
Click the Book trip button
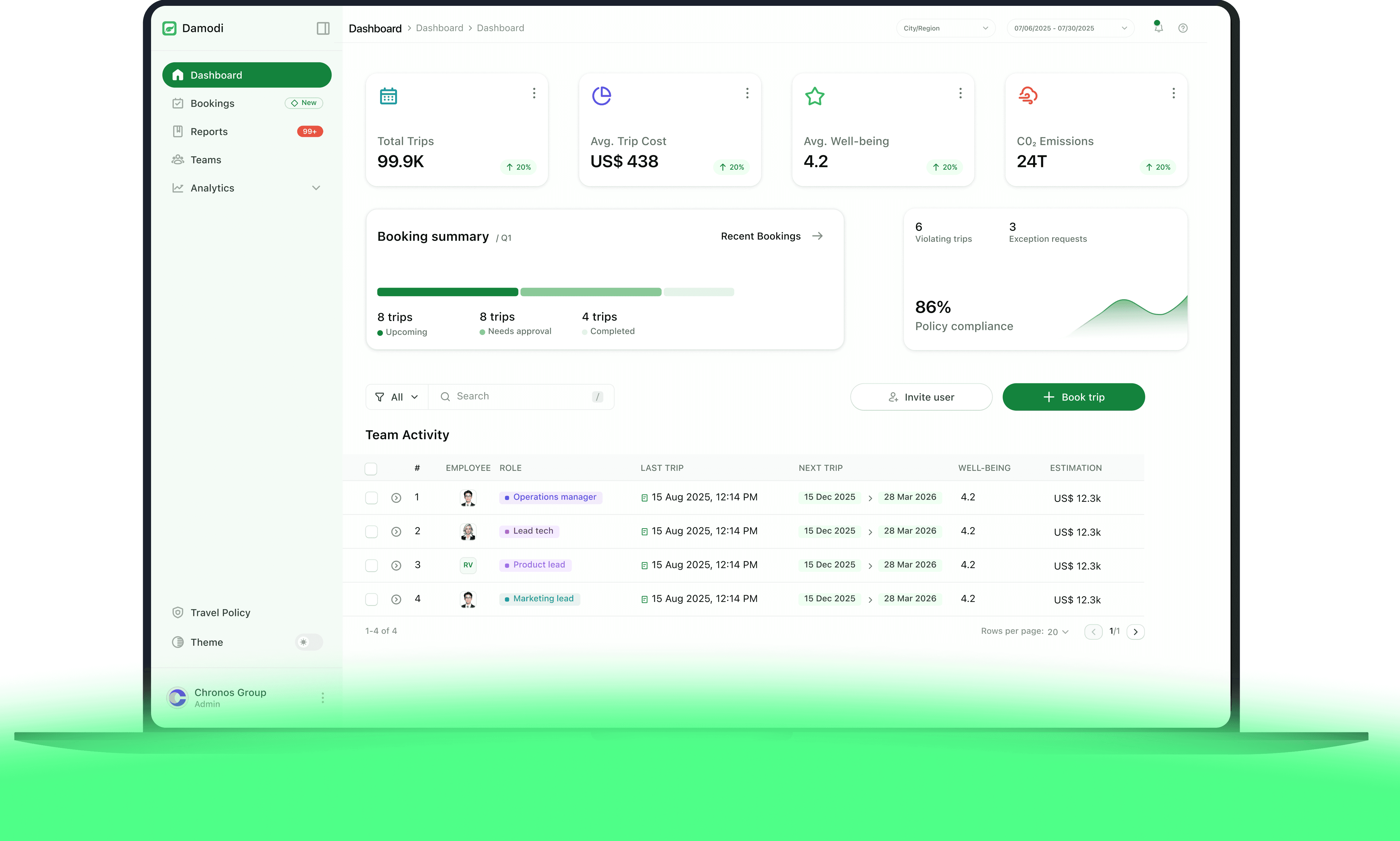click(x=1073, y=397)
